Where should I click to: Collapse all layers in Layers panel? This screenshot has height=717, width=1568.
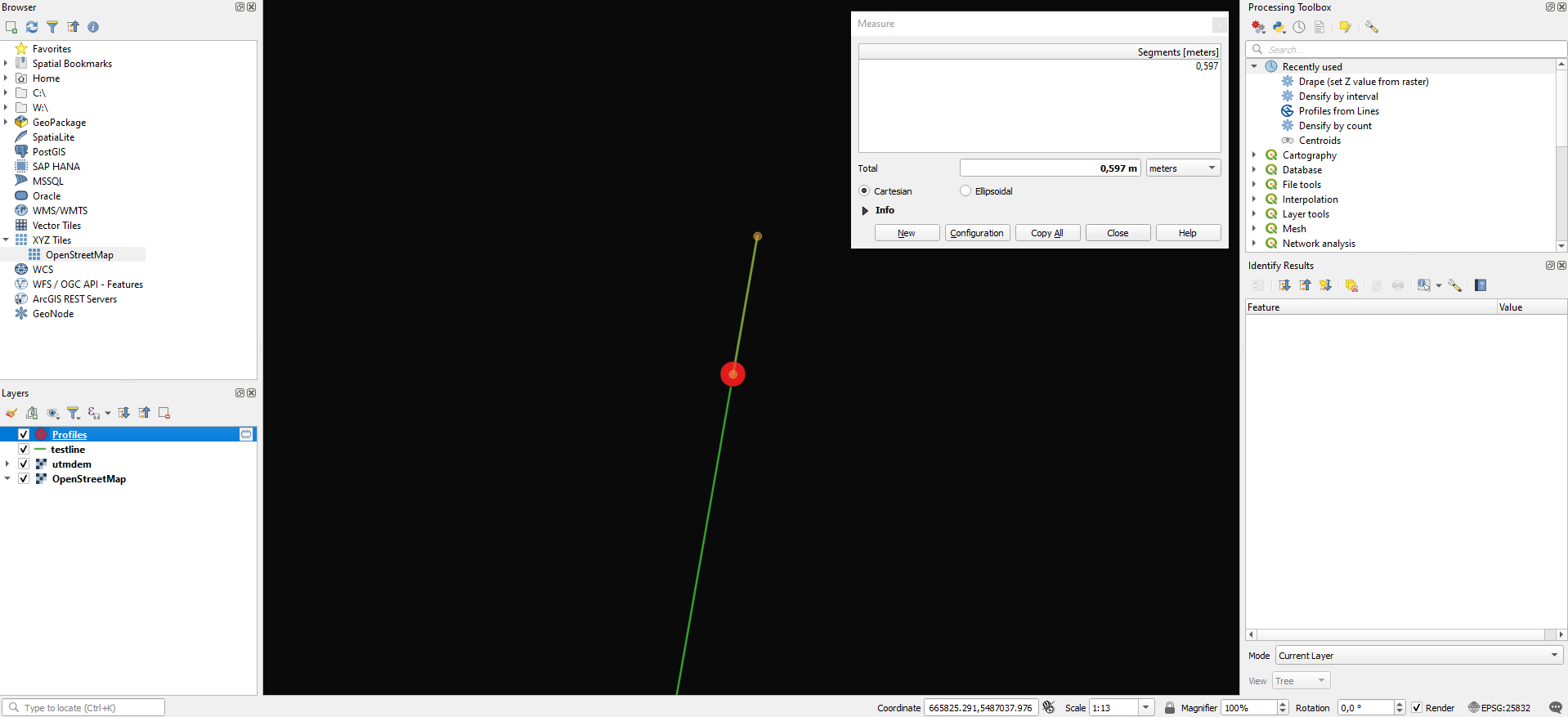point(145,413)
